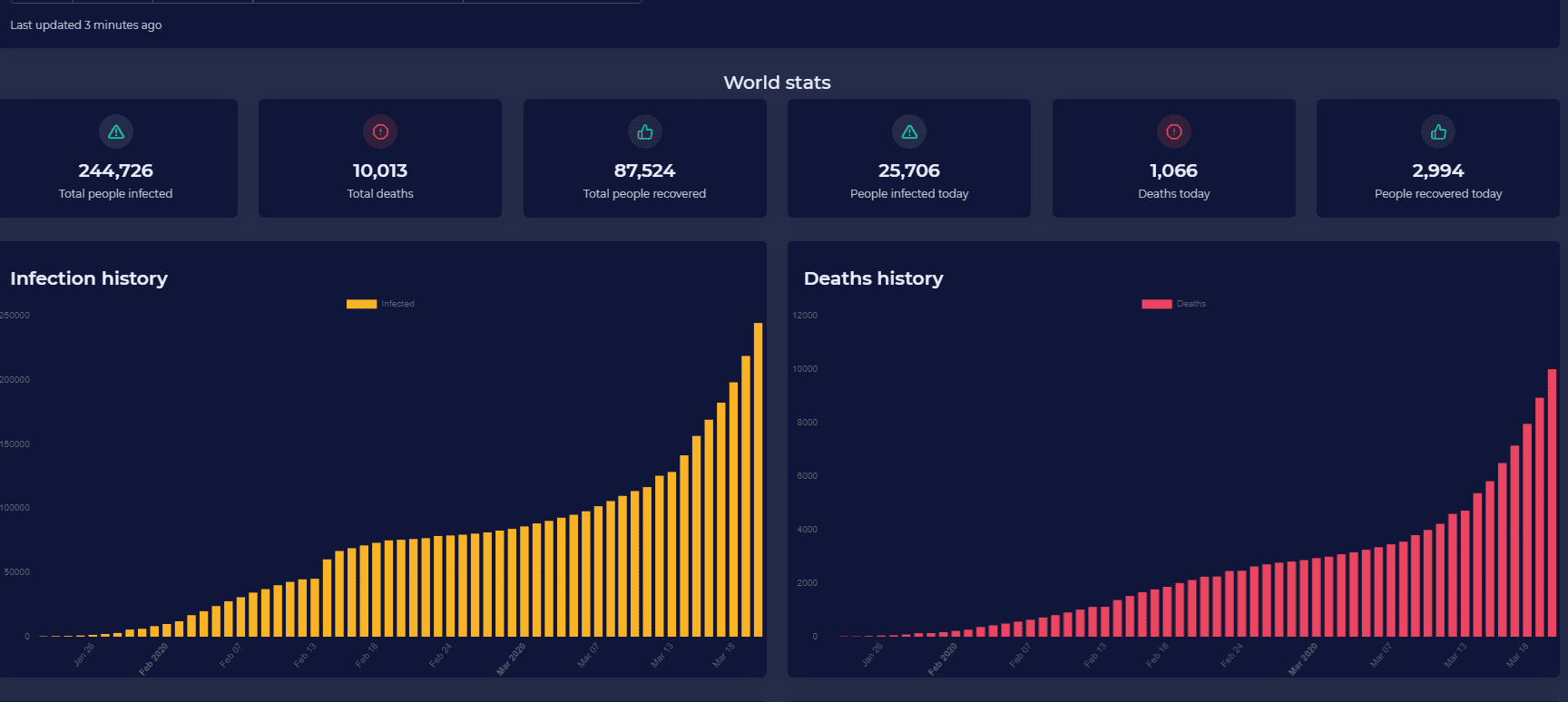
Task: Click the Total deaths label
Action: point(380,193)
